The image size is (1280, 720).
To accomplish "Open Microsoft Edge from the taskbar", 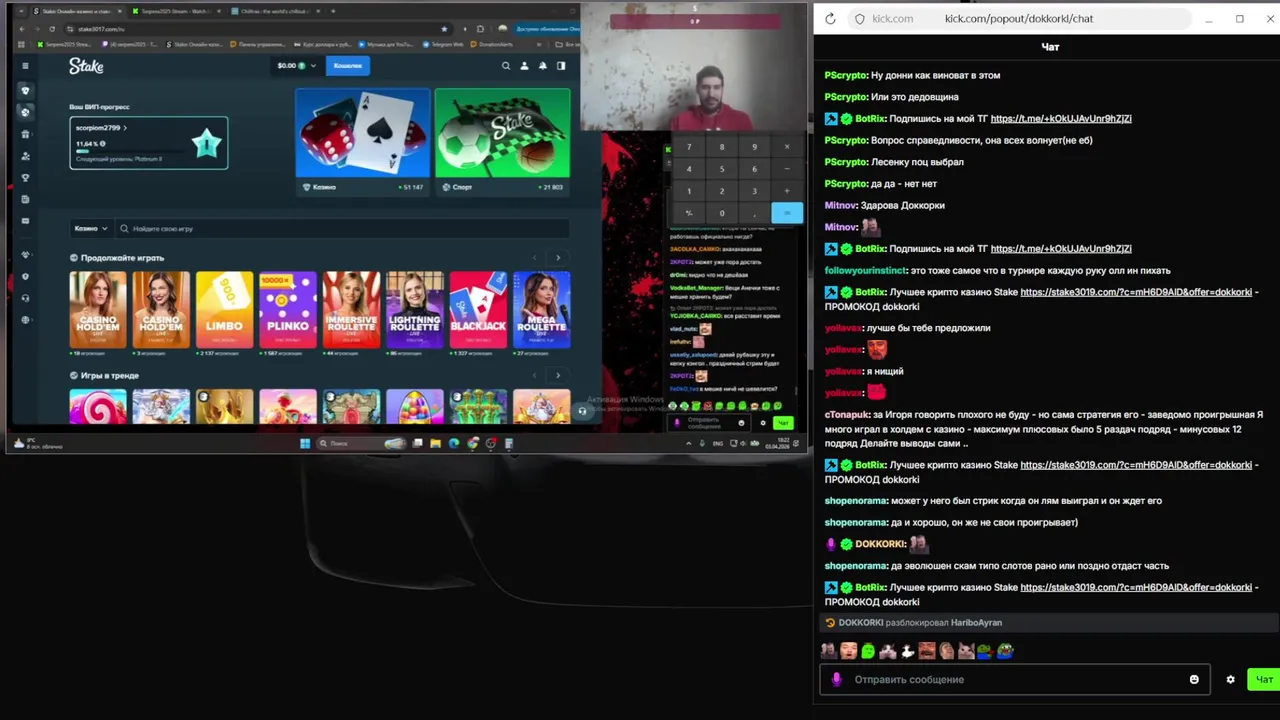I will (x=454, y=443).
